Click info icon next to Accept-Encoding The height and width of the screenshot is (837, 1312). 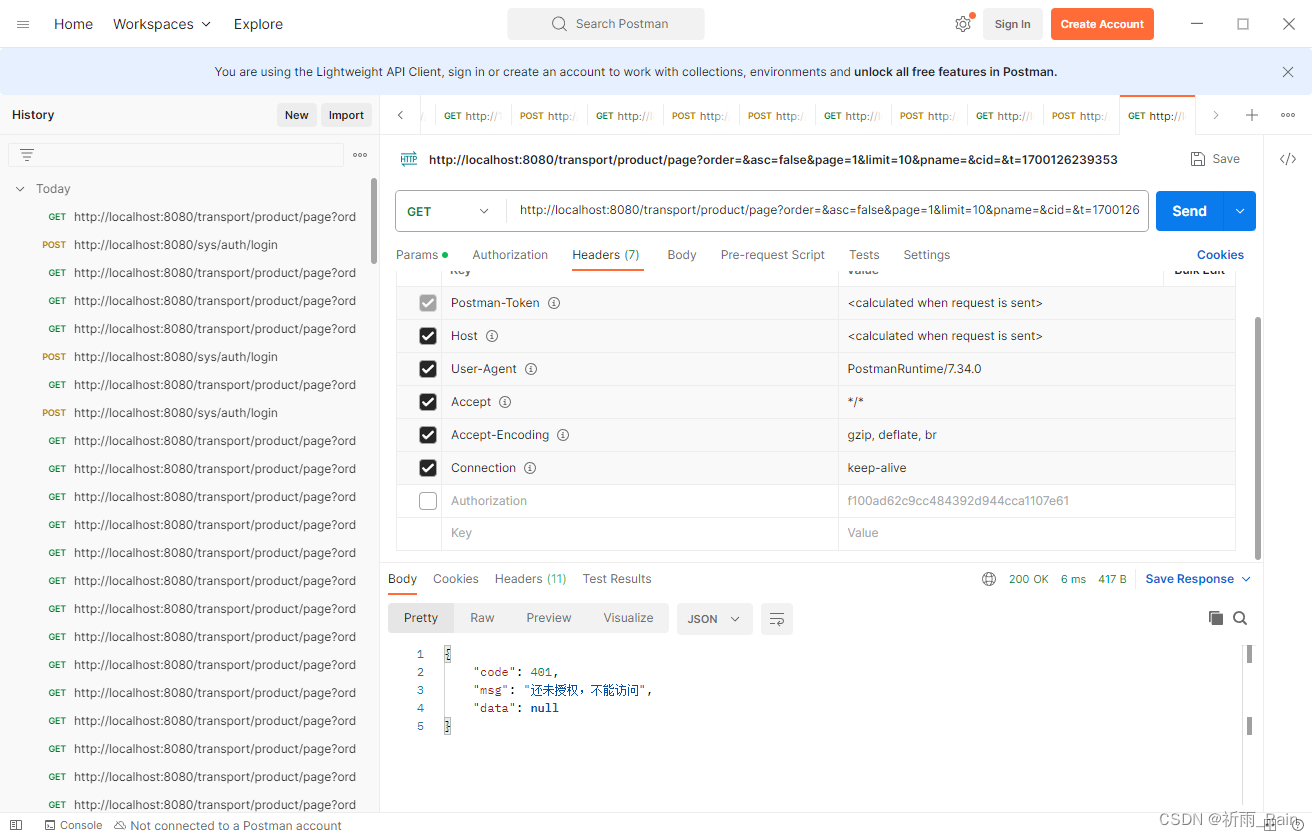point(563,435)
